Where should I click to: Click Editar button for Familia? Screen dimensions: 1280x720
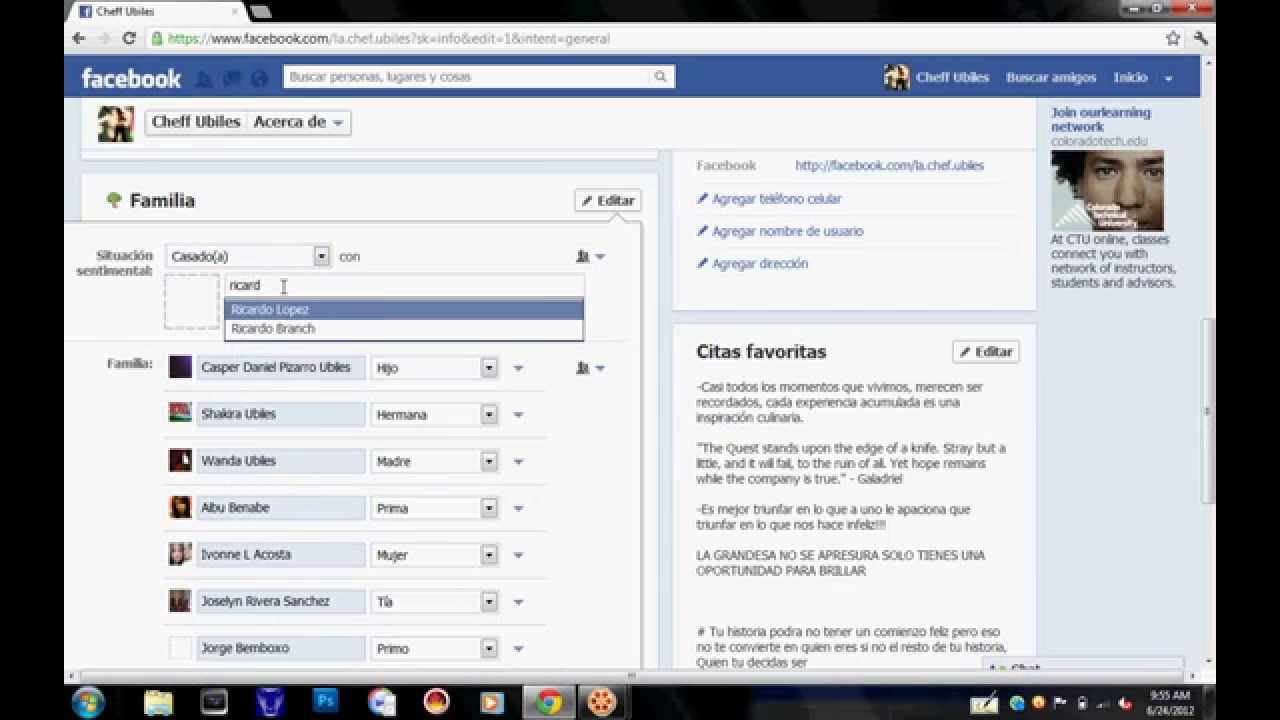point(608,201)
